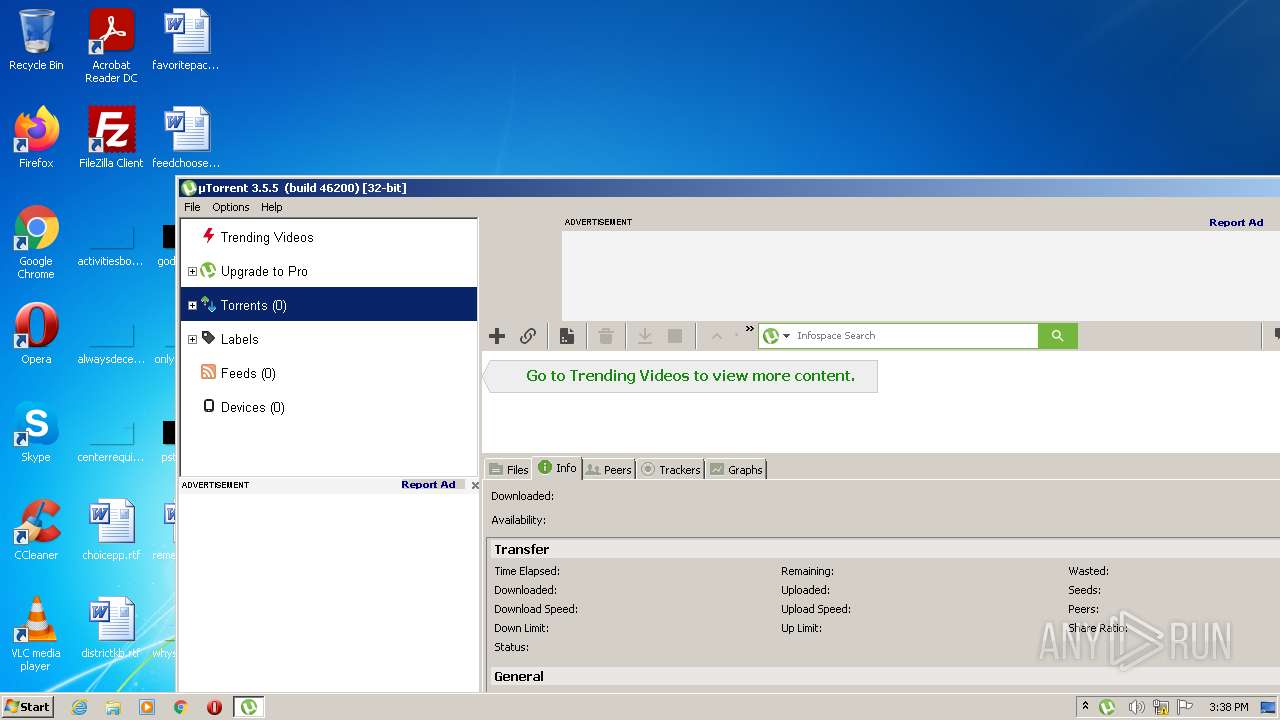Open Internet Explorer from taskbar
The width and height of the screenshot is (1280, 720).
tap(79, 707)
